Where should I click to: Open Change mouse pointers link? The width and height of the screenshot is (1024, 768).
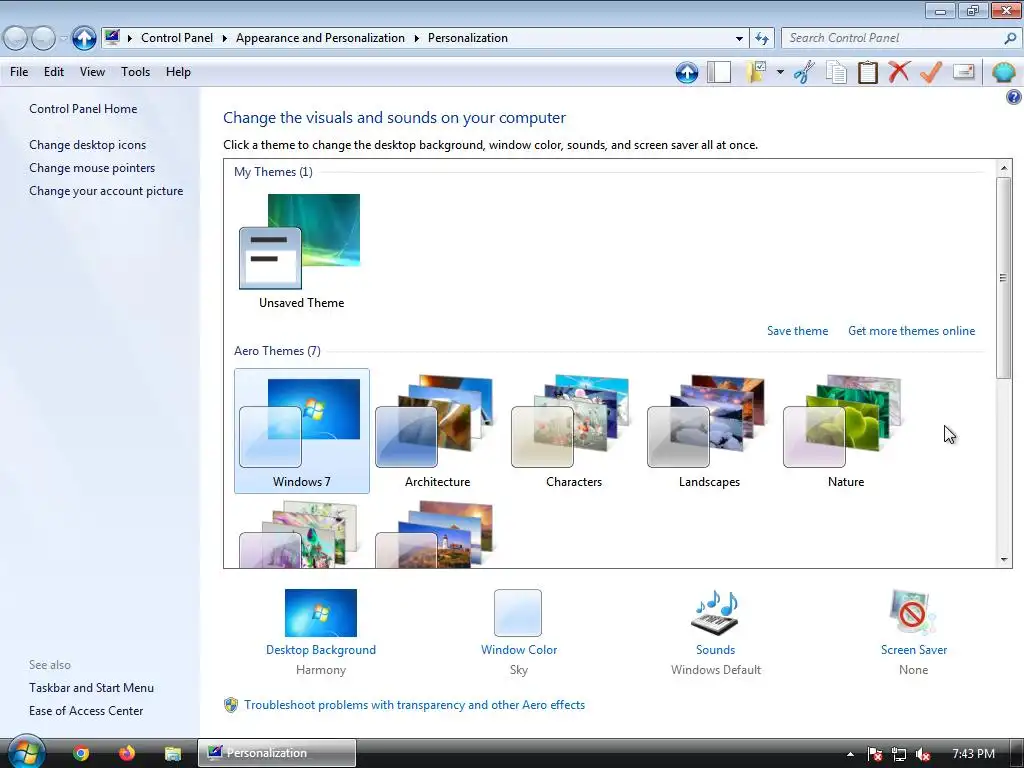tap(92, 168)
